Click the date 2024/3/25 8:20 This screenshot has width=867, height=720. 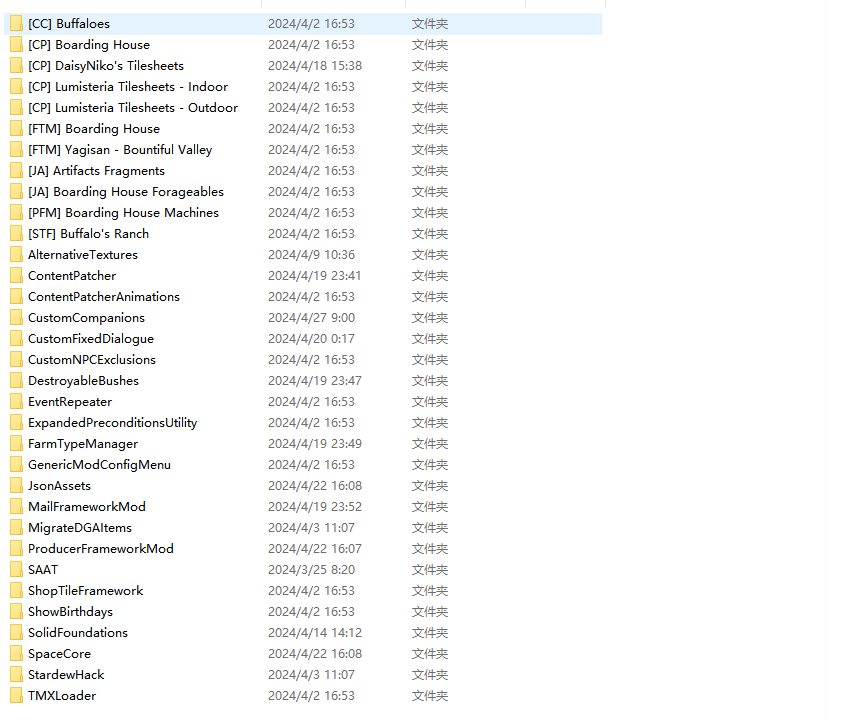click(x=311, y=570)
